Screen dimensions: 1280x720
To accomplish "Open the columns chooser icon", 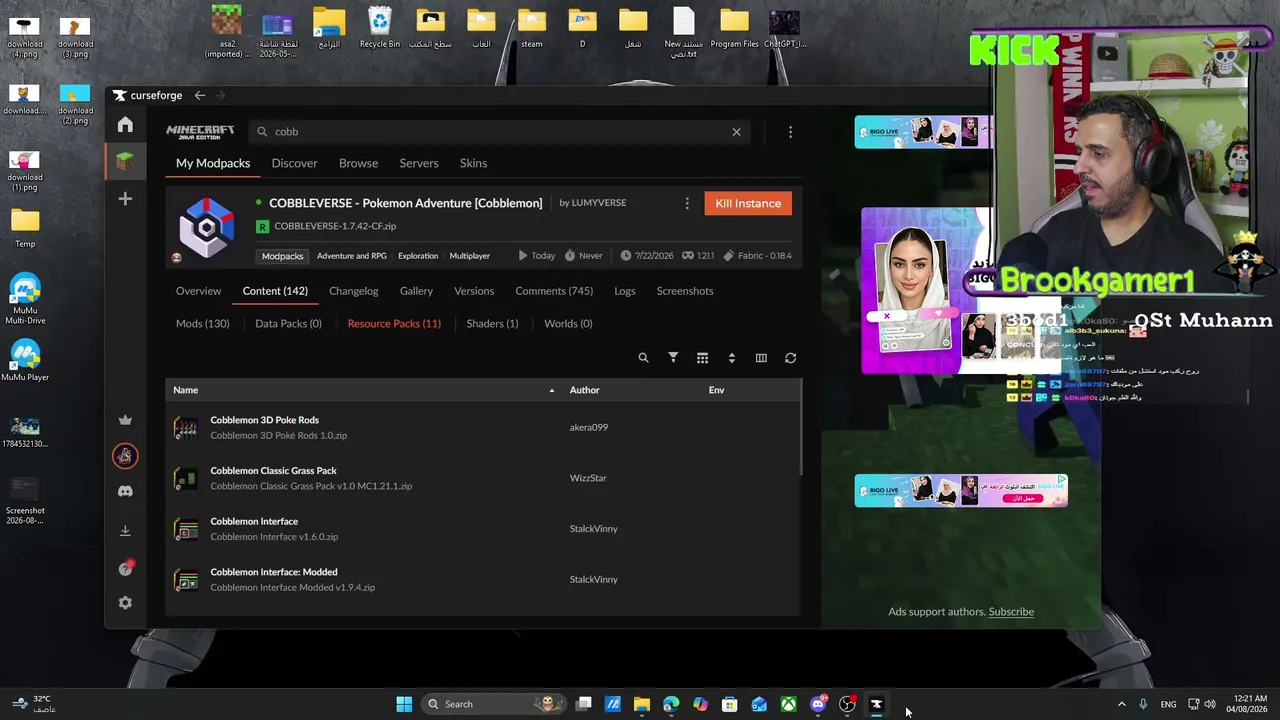I will 761,358.
